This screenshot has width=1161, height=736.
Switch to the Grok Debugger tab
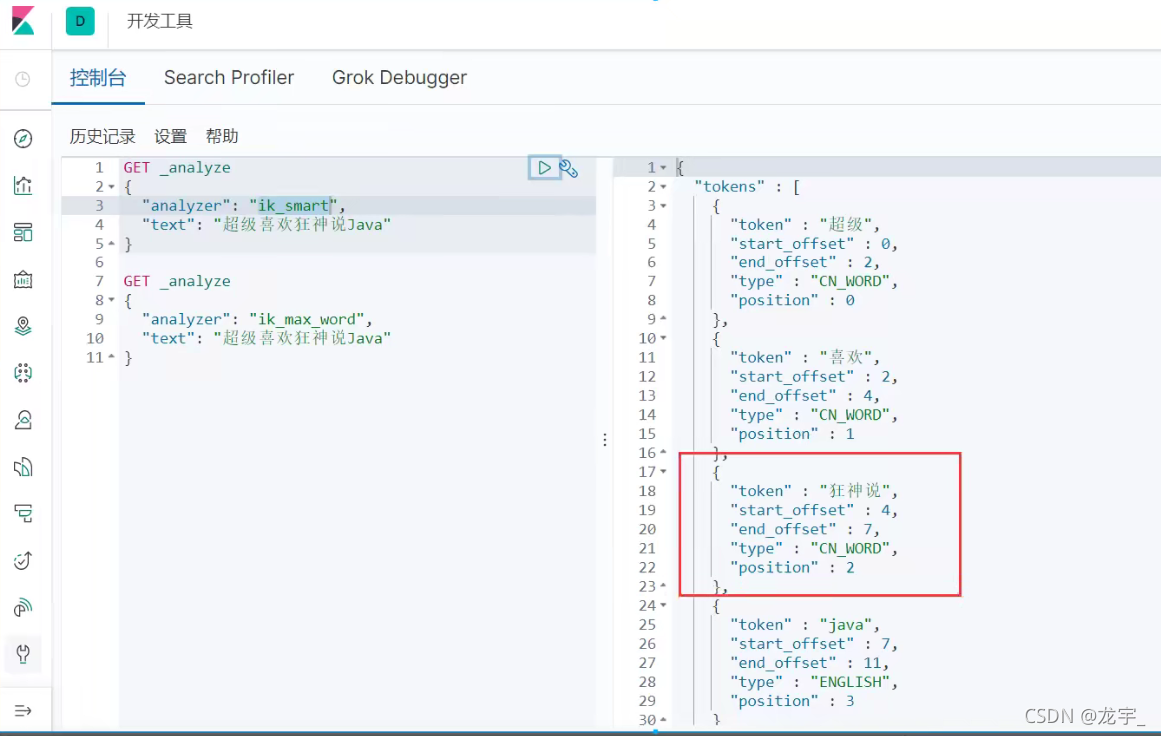tap(399, 78)
